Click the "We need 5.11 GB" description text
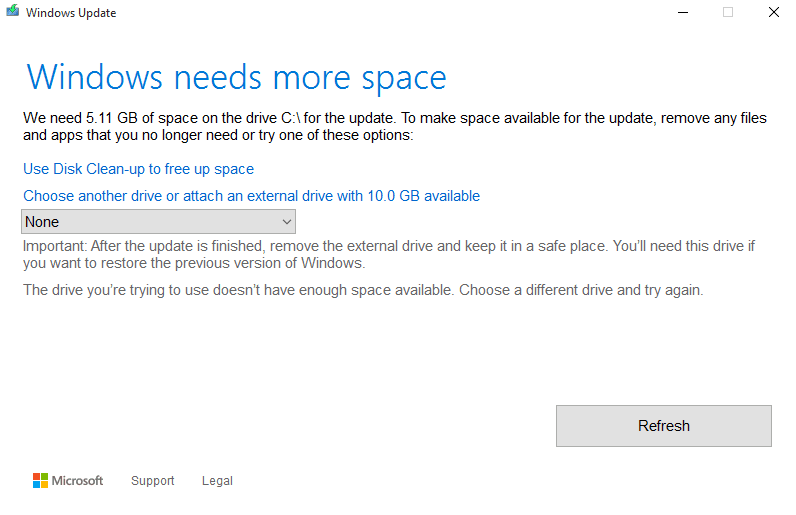 [x=395, y=126]
